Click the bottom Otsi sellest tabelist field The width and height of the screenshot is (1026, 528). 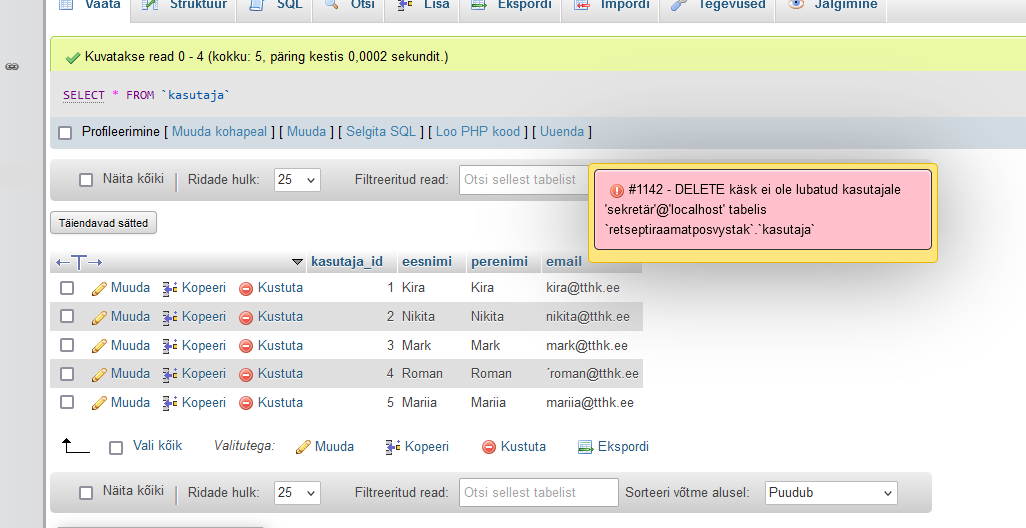[x=539, y=493]
